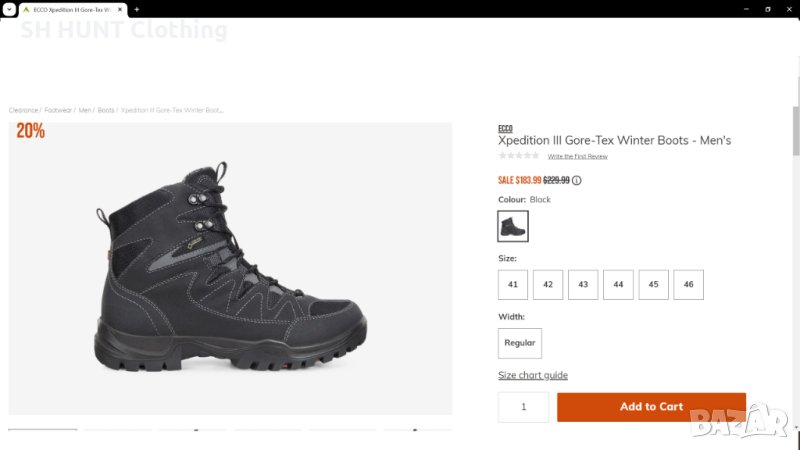Select size 44 option
This screenshot has width=800, height=450.
618,285
